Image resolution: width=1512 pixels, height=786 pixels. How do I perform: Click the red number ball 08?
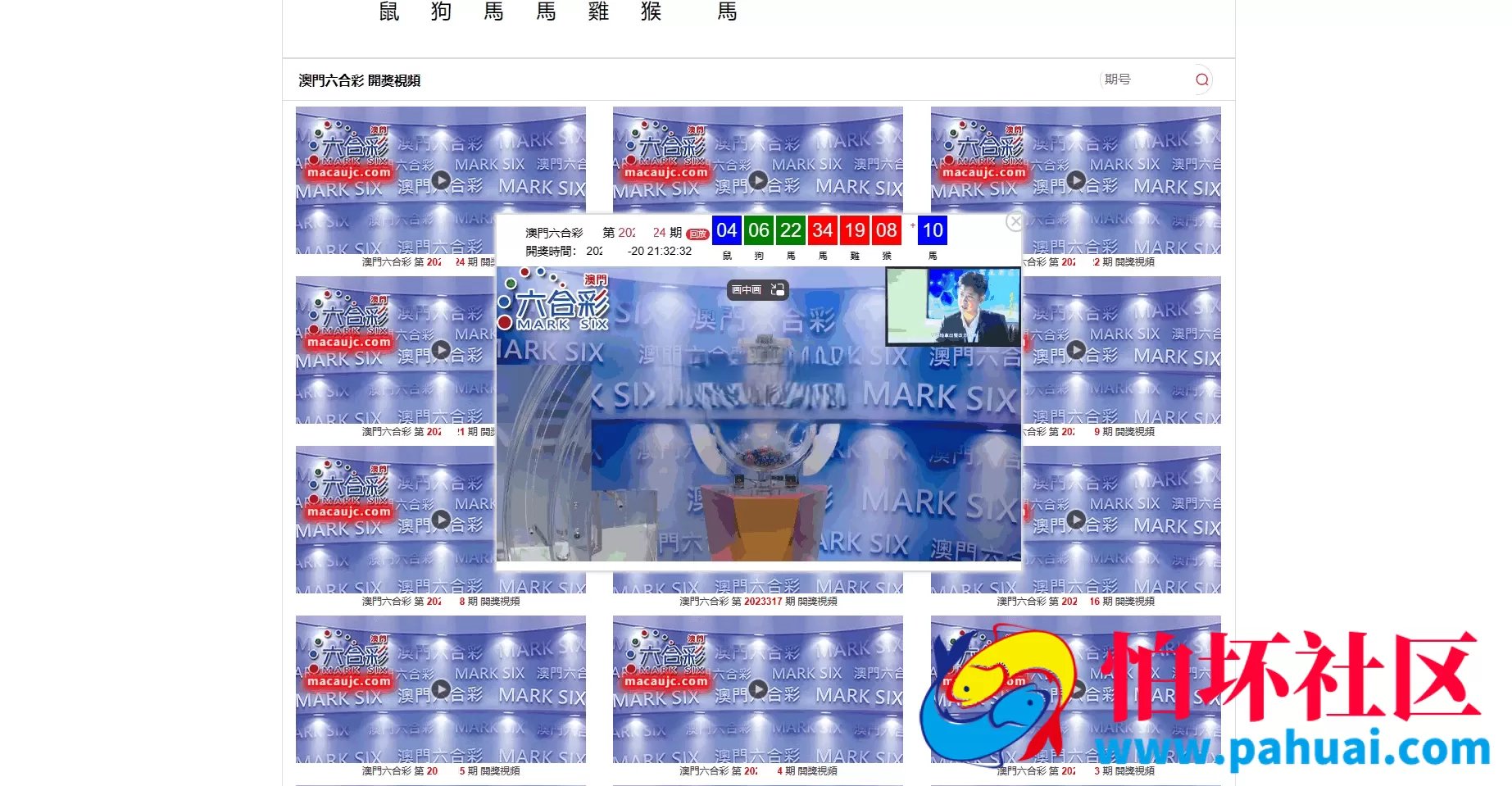[887, 230]
